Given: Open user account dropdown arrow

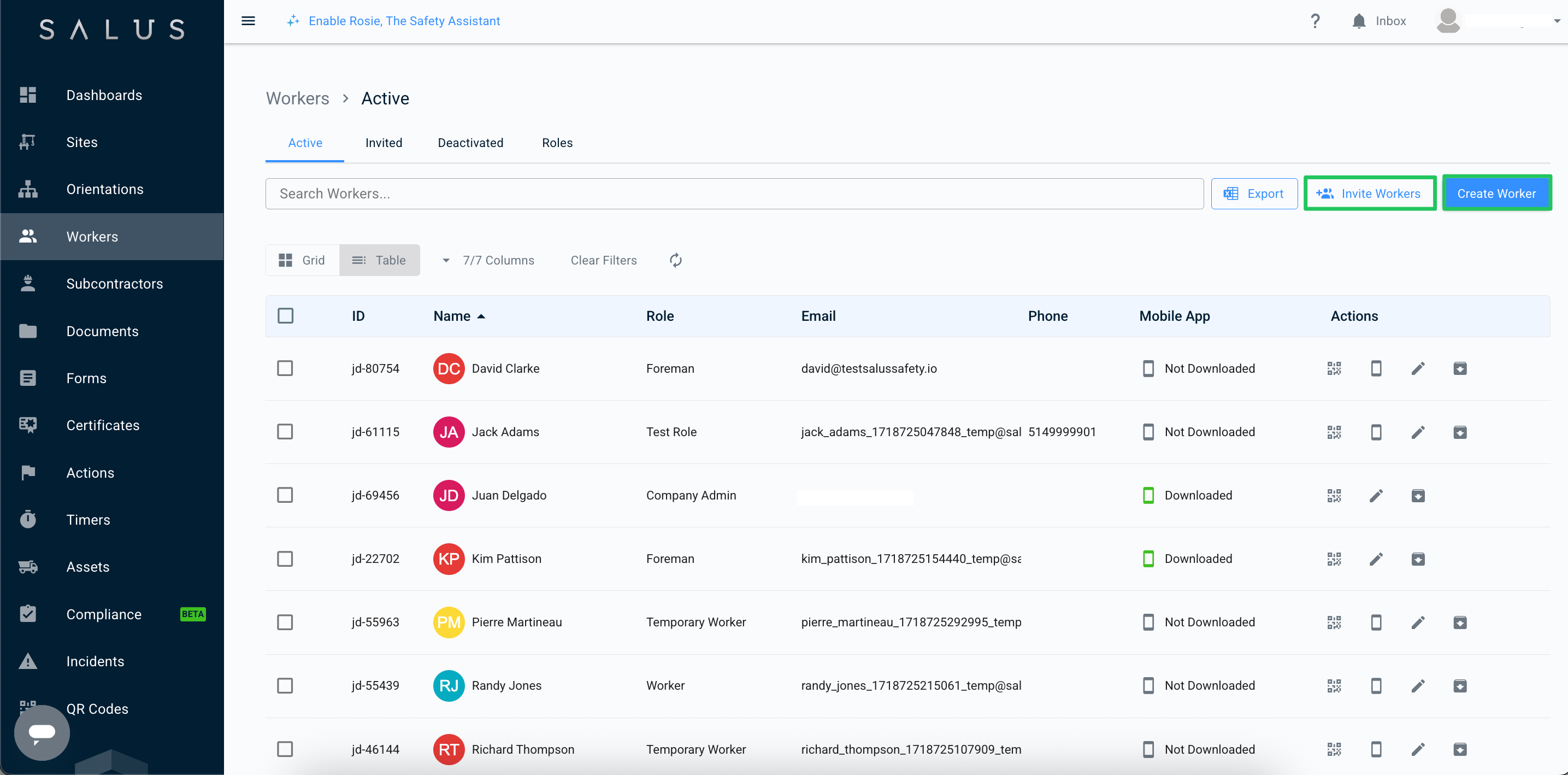Looking at the screenshot, I should click(1557, 21).
